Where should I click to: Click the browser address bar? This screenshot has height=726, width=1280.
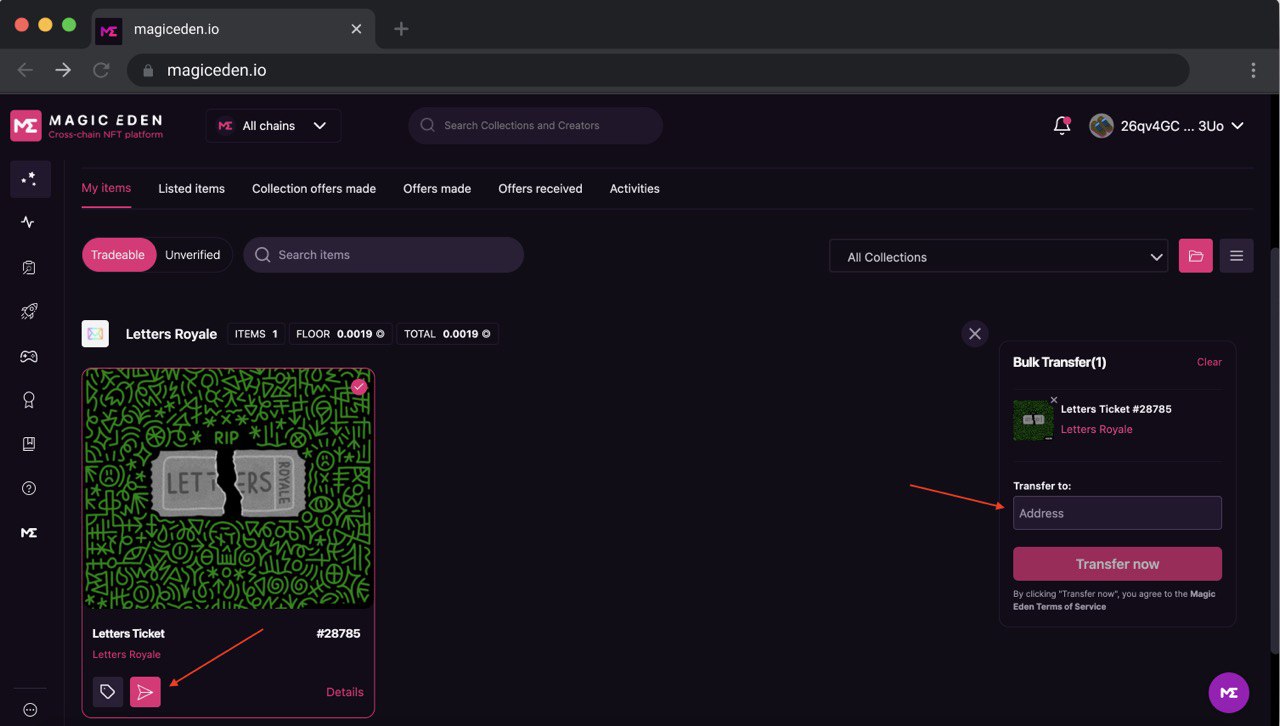tap(658, 70)
